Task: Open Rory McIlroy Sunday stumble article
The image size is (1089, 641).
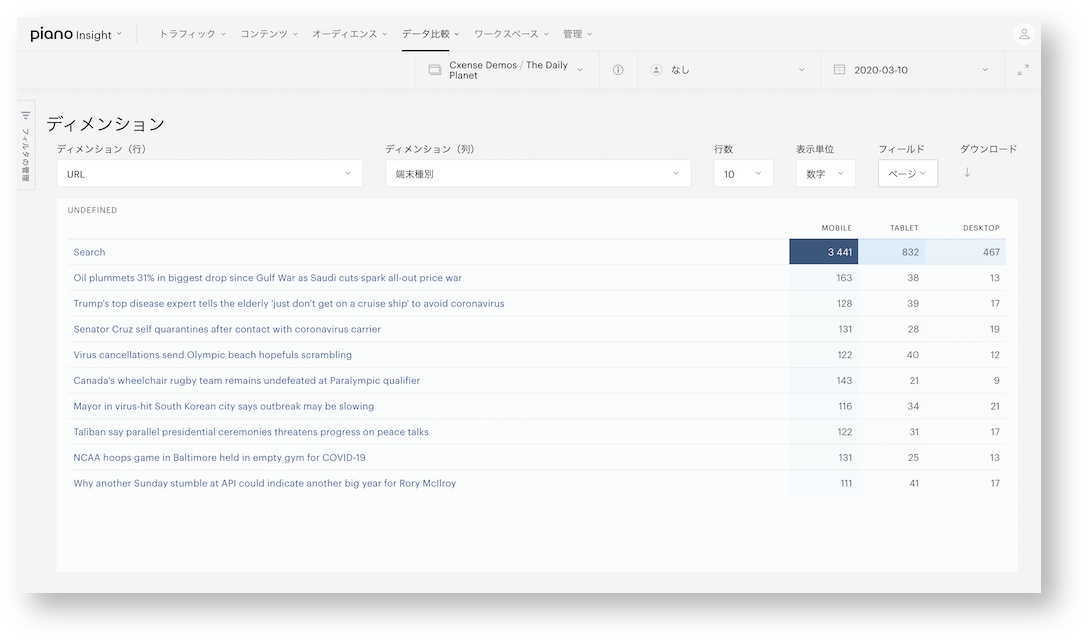Action: click(x=265, y=483)
